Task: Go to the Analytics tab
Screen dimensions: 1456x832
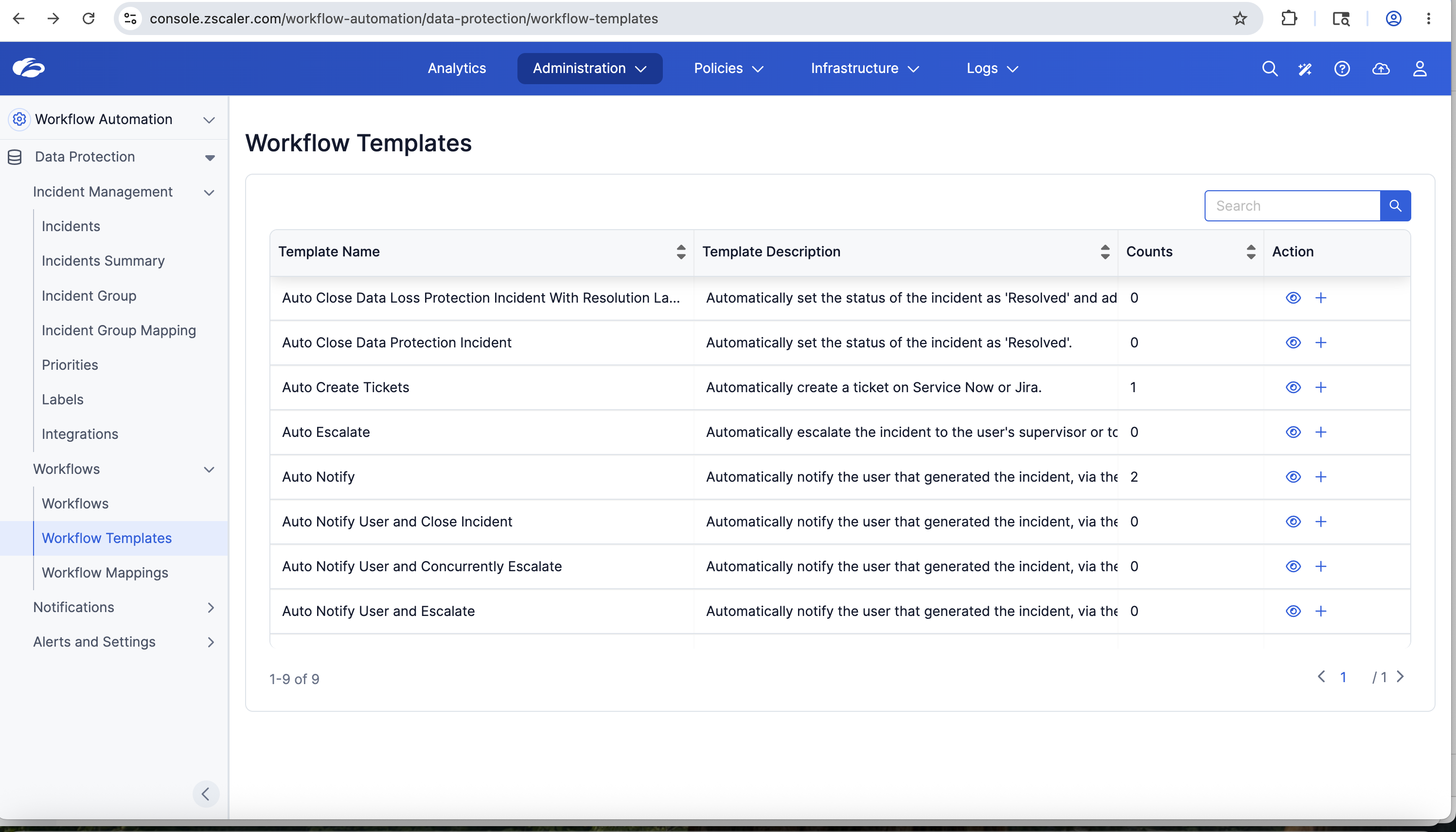Action: pyautogui.click(x=457, y=69)
